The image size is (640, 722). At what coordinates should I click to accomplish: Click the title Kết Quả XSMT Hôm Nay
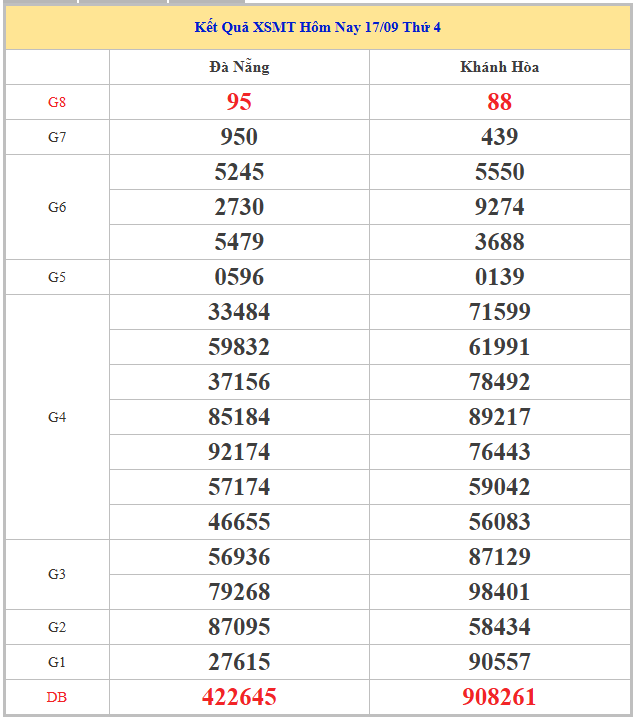pyautogui.click(x=317, y=27)
